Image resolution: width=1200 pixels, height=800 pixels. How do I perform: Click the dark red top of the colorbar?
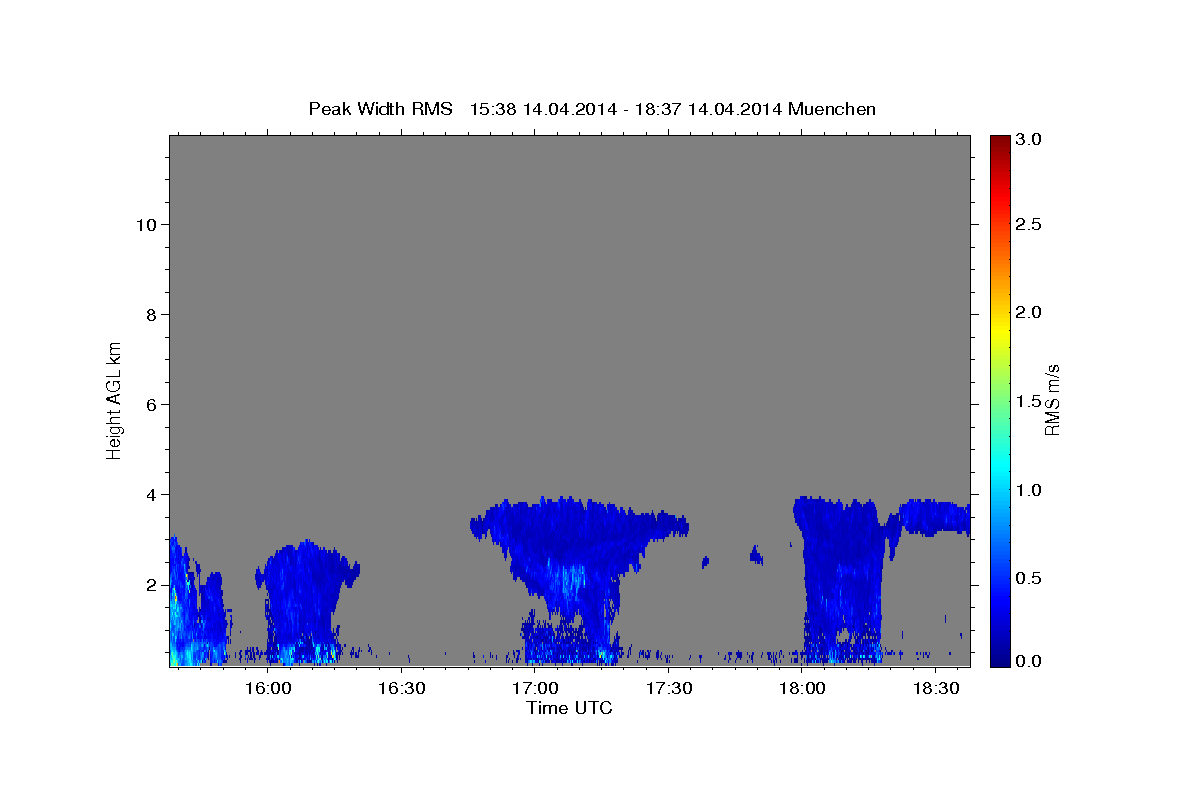pos(1000,145)
